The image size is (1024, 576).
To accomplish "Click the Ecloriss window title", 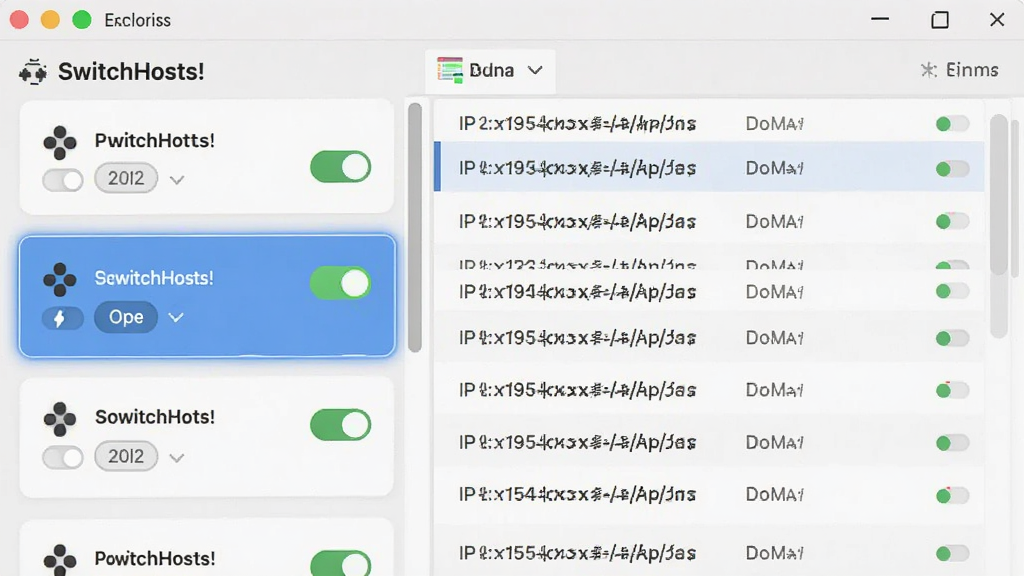I will tap(138, 20).
